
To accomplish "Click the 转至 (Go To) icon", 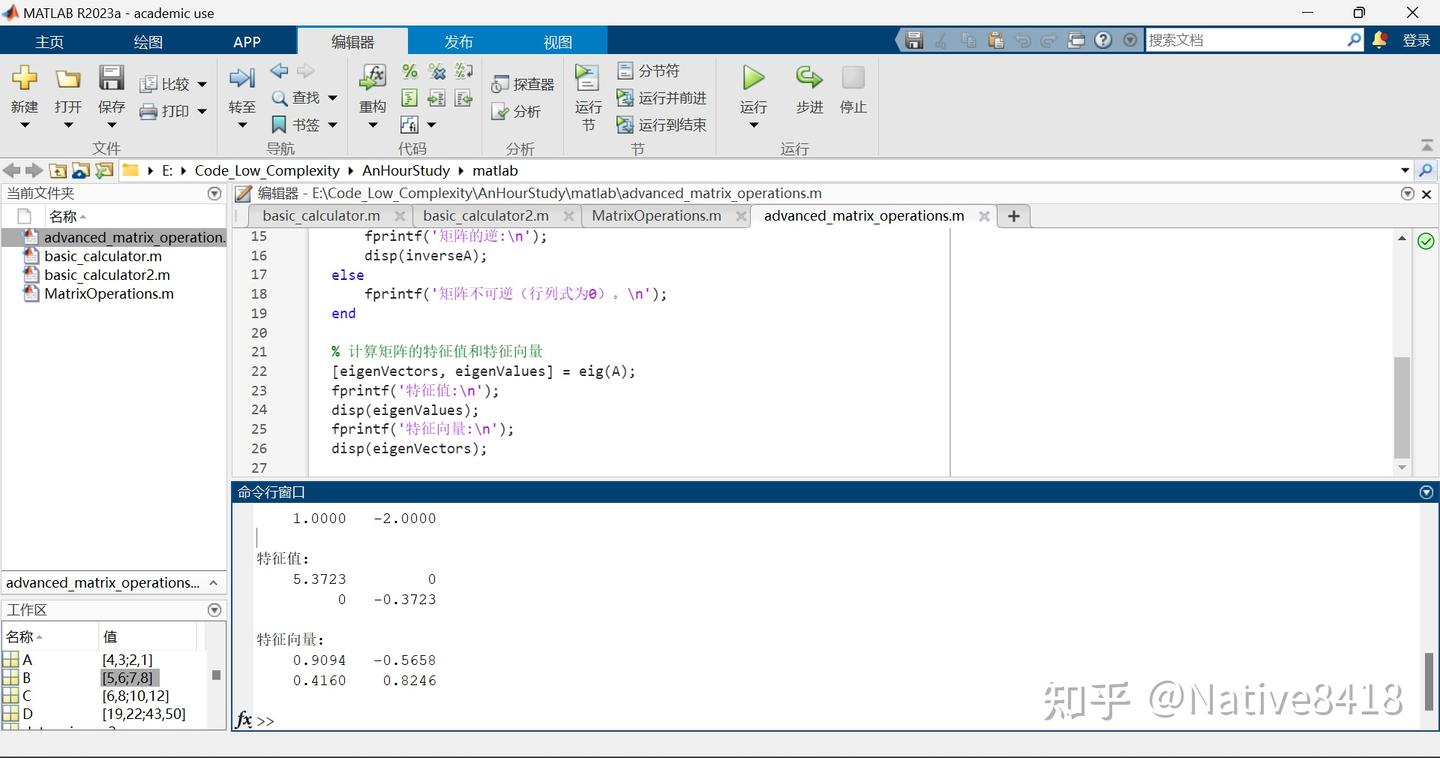I will coord(242,79).
